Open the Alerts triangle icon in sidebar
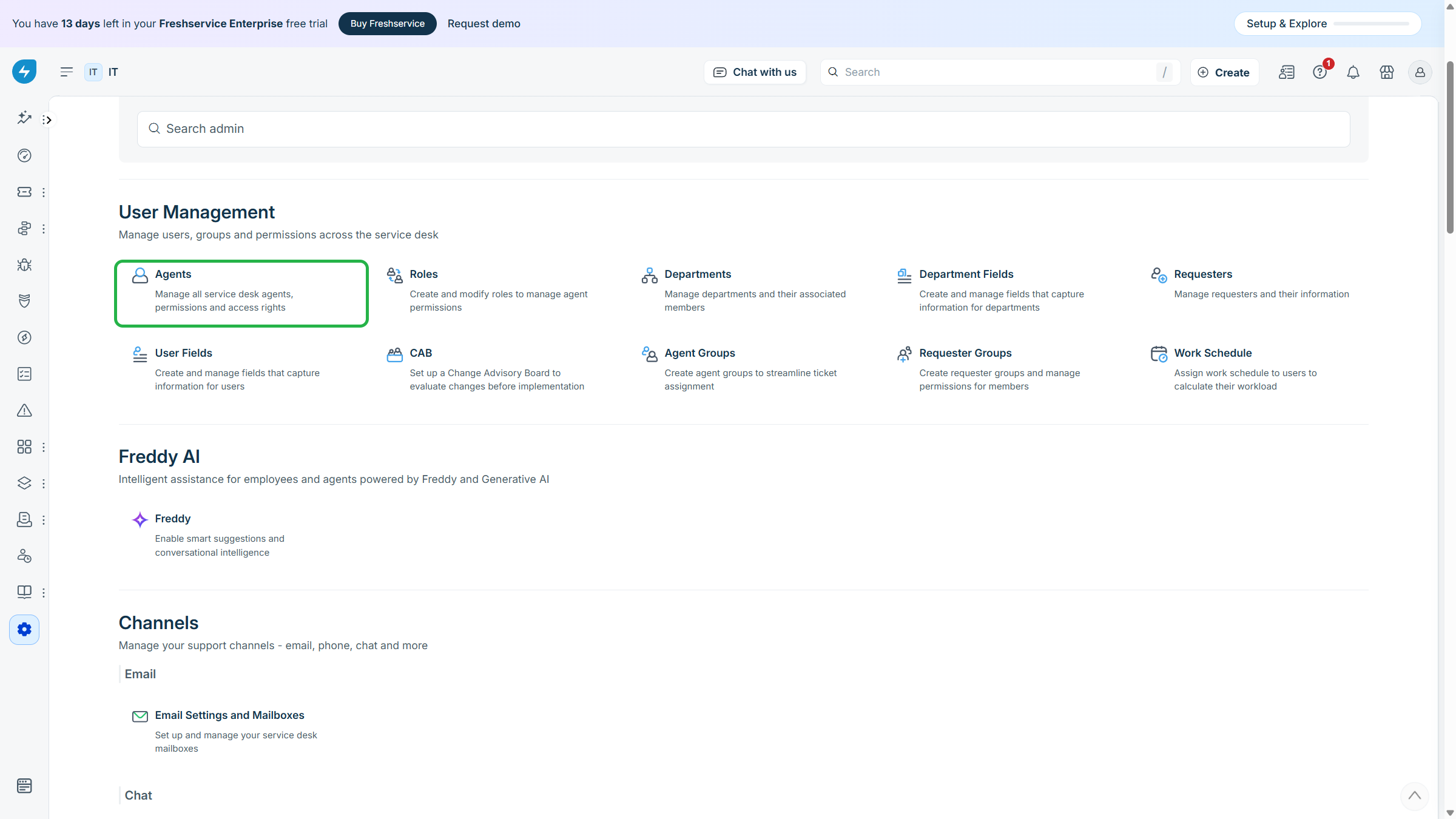 [24, 410]
